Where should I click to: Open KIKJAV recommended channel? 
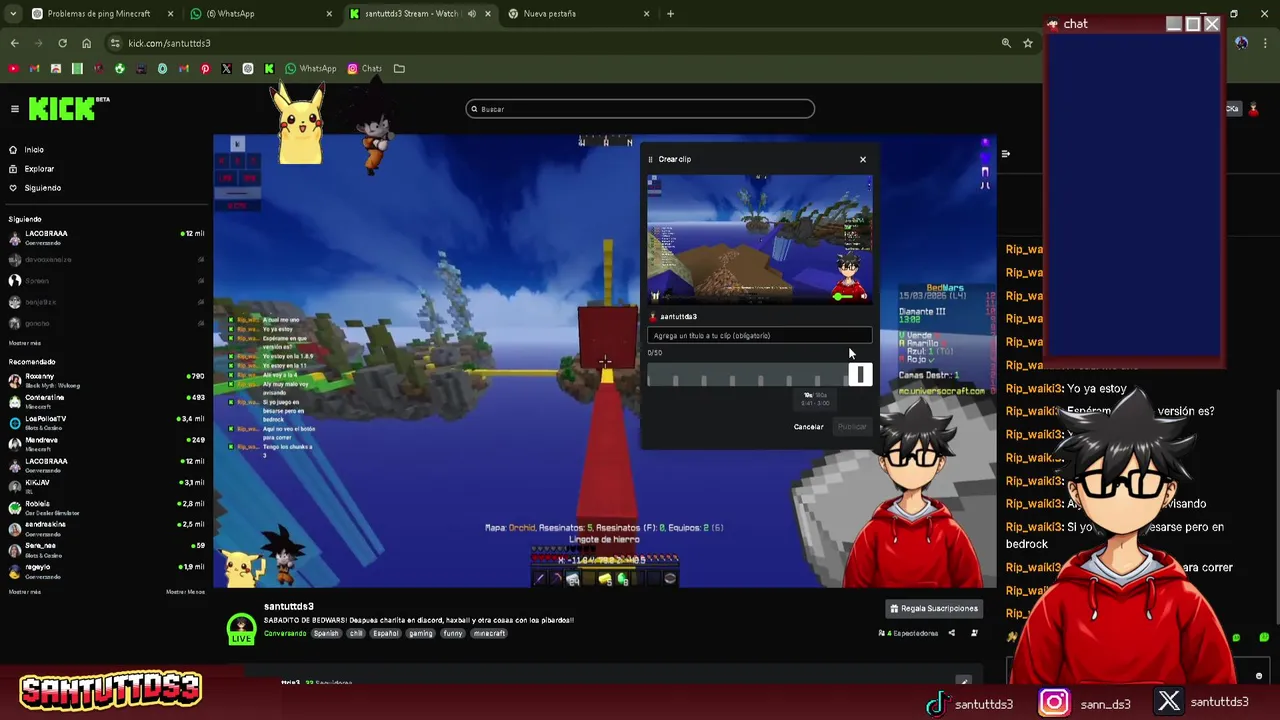(x=105, y=486)
